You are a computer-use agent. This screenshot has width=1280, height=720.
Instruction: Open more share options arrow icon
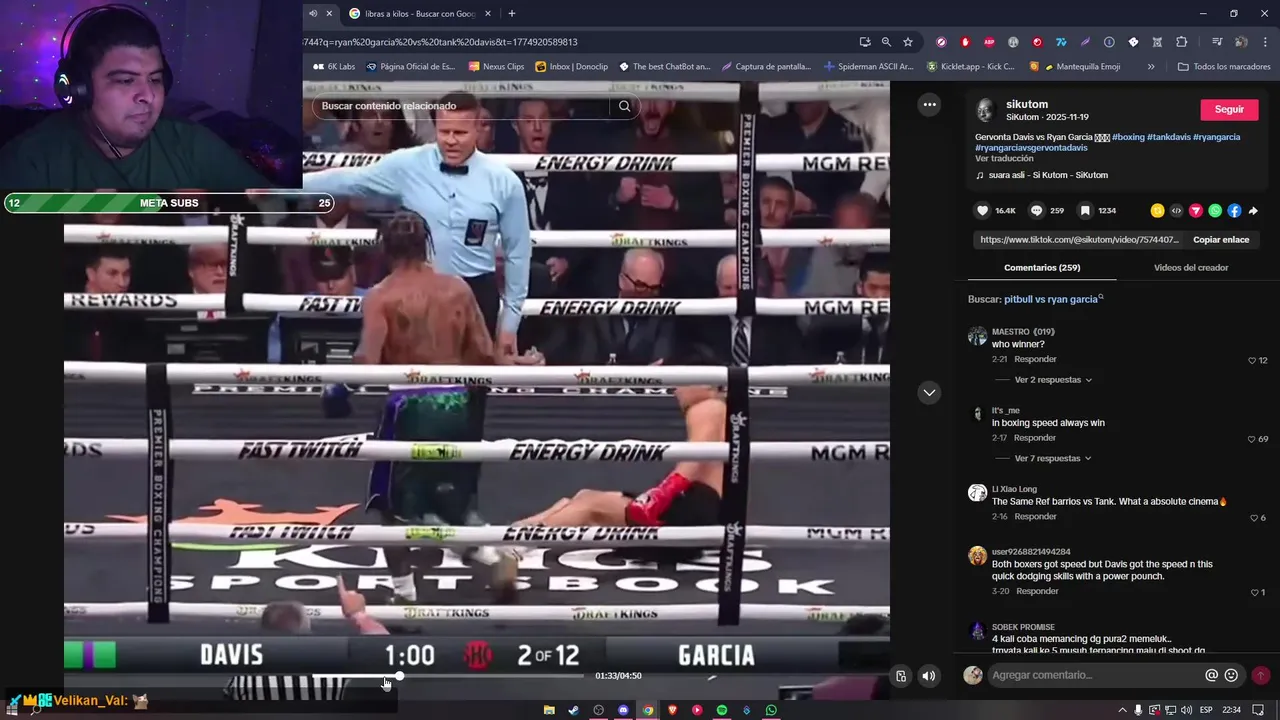(1253, 211)
